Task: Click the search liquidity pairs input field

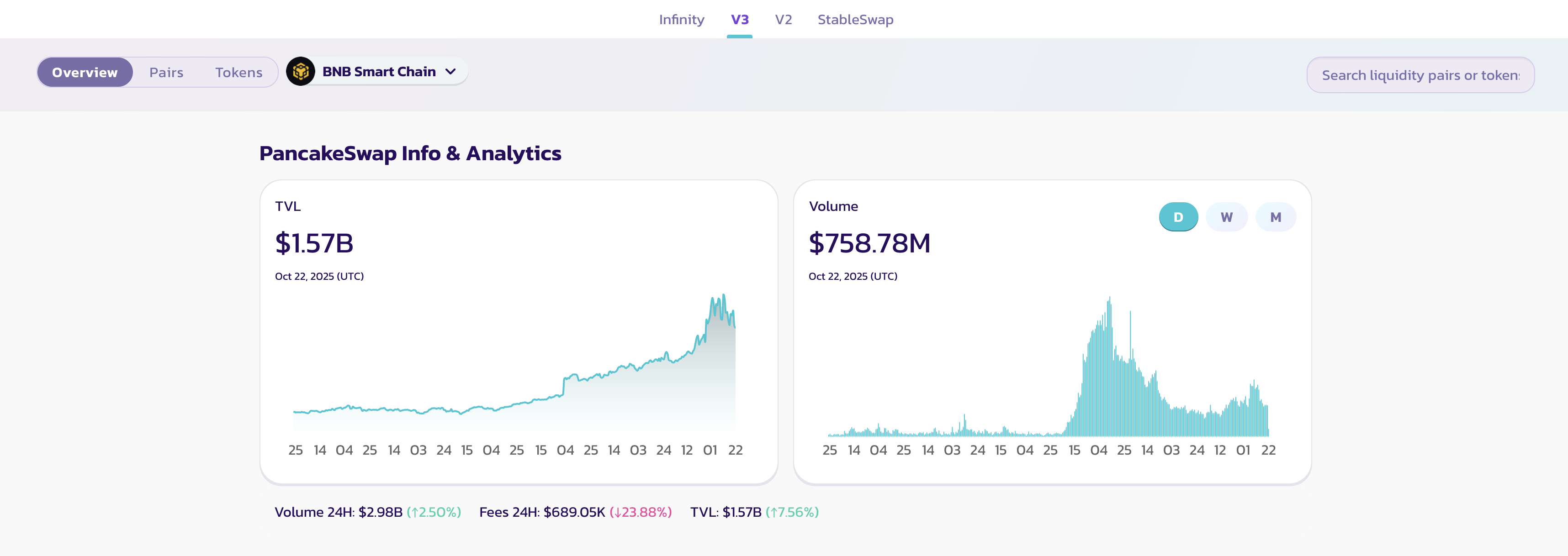Action: click(1420, 75)
